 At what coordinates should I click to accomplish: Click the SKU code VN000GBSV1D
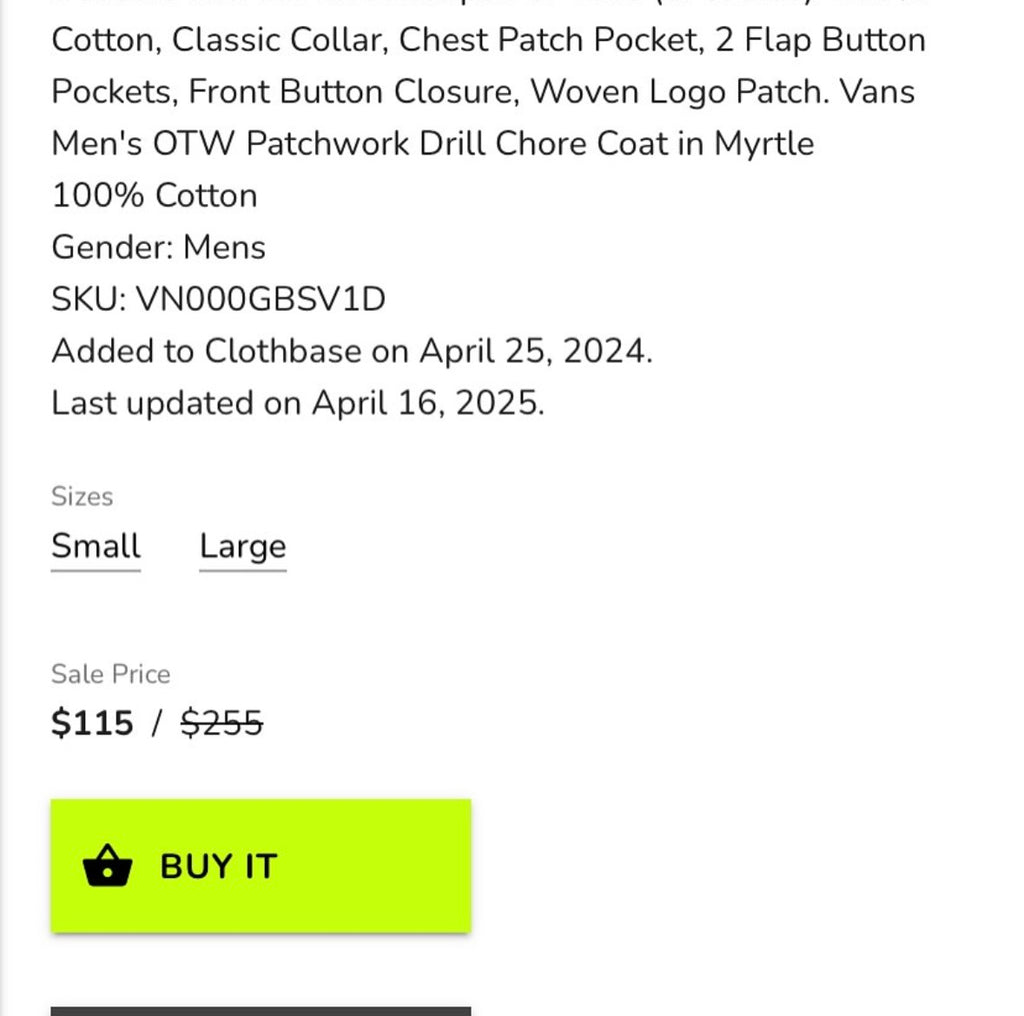260,299
